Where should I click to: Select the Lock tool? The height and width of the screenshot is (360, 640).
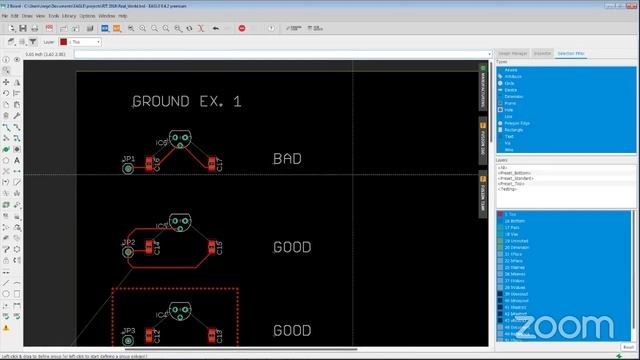pos(6,260)
